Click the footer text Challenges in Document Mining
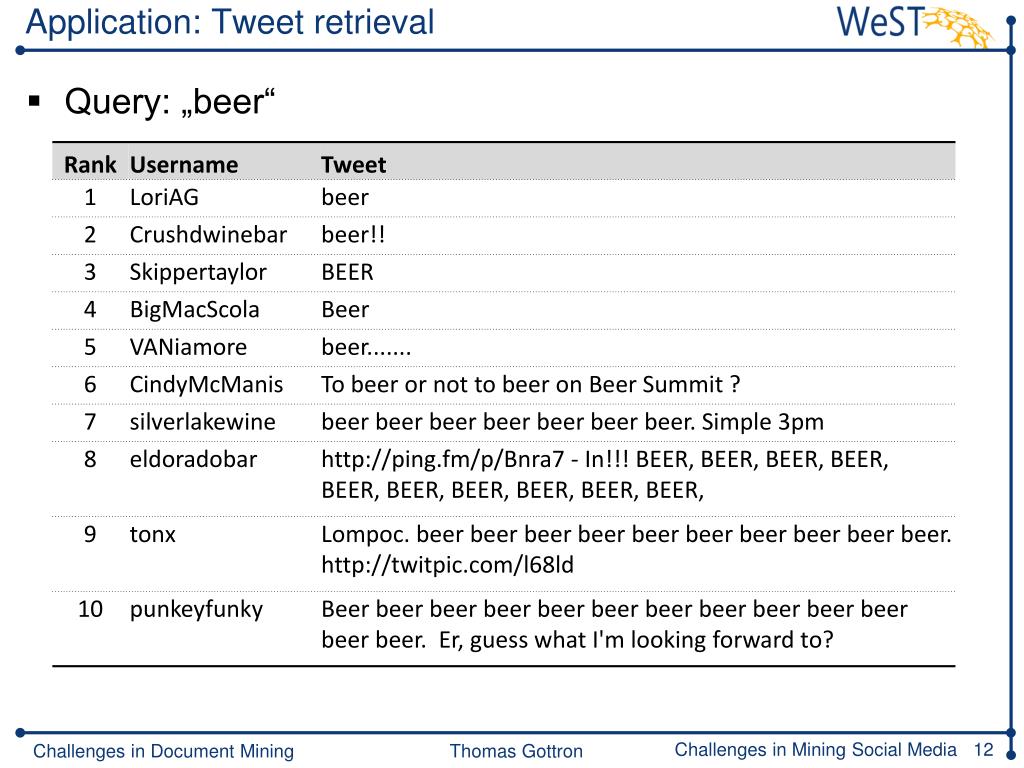The width and height of the screenshot is (1024, 768). coord(163,751)
